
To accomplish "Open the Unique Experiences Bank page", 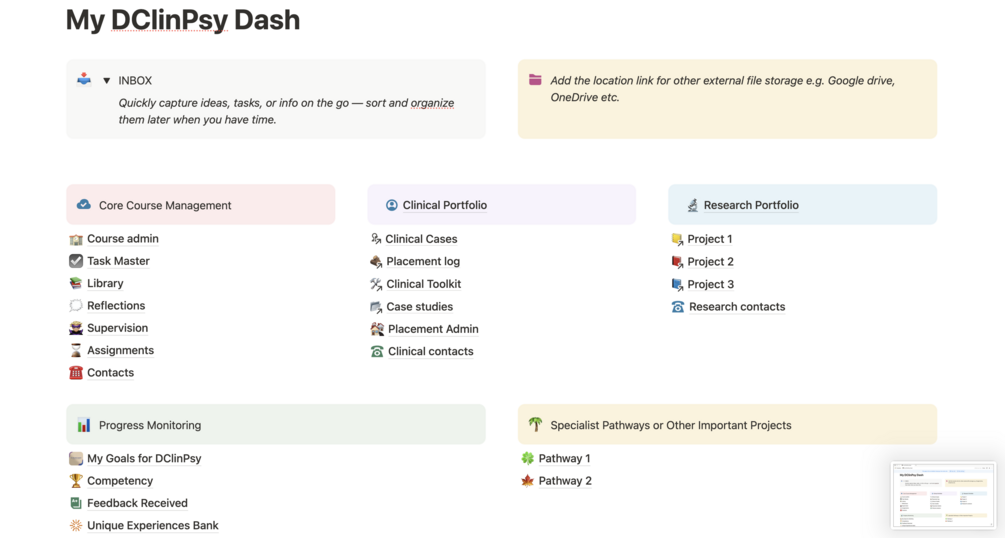I will (x=152, y=525).
